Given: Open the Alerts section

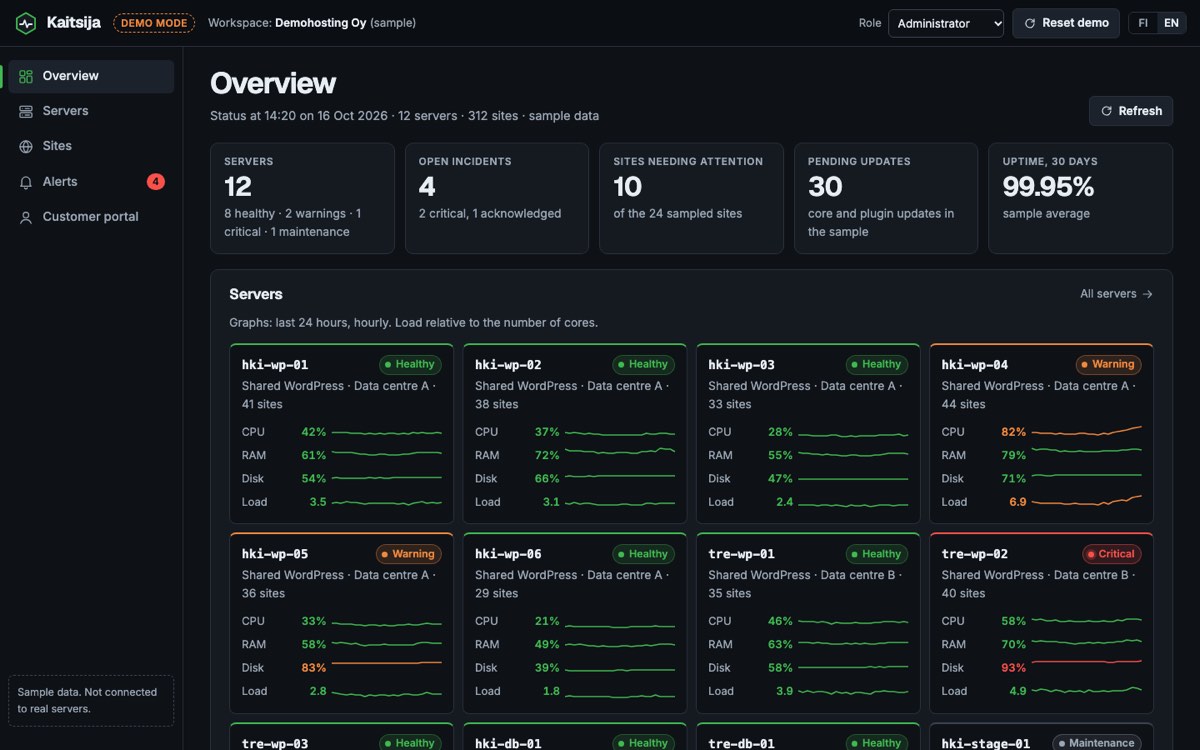Looking at the screenshot, I should click(x=91, y=182).
